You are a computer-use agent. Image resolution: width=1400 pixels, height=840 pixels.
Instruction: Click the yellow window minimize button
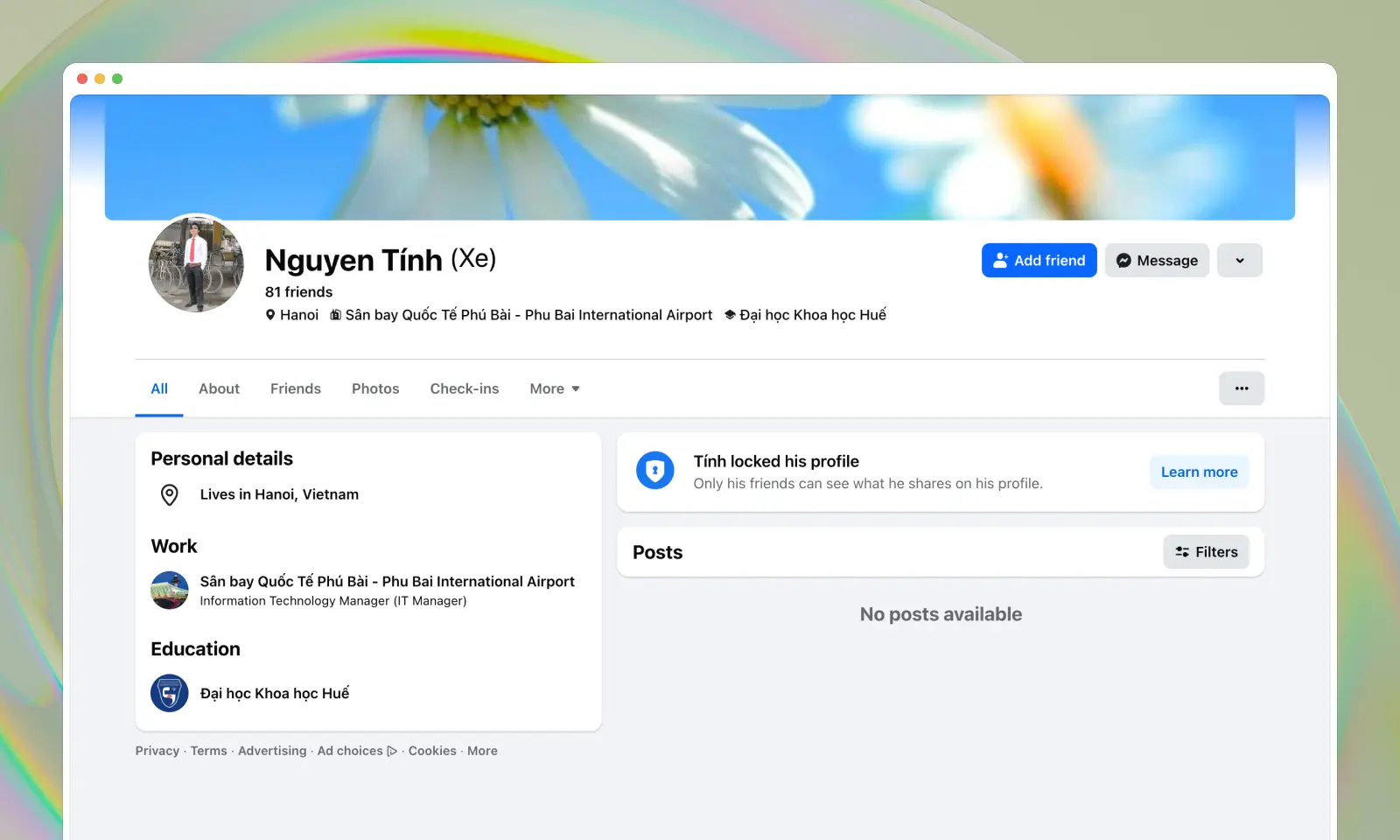click(100, 79)
